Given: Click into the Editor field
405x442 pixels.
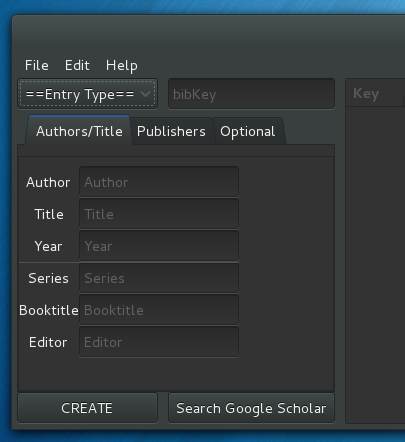Looking at the screenshot, I should click(x=159, y=342).
